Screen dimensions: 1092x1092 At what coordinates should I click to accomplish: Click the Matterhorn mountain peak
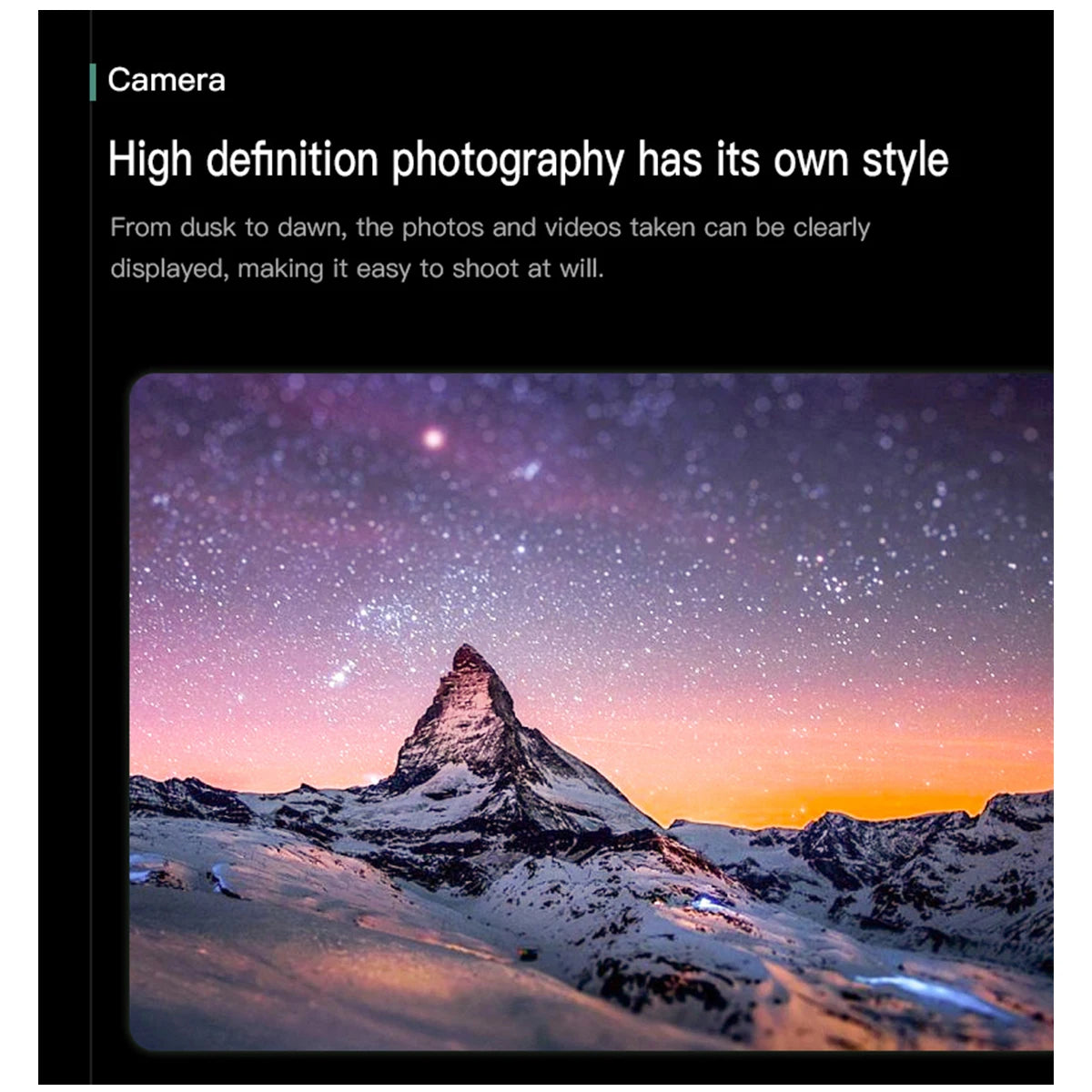pos(469,662)
